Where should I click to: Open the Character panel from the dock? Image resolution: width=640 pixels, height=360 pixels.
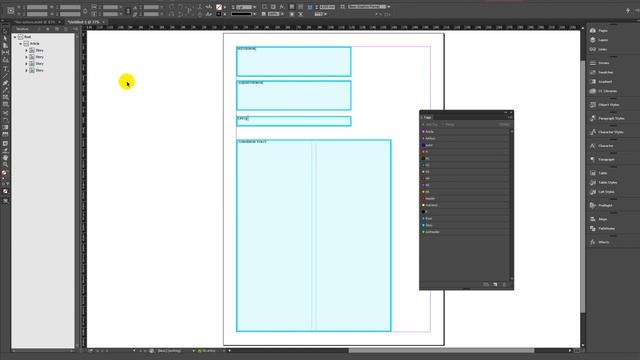tap(601, 146)
